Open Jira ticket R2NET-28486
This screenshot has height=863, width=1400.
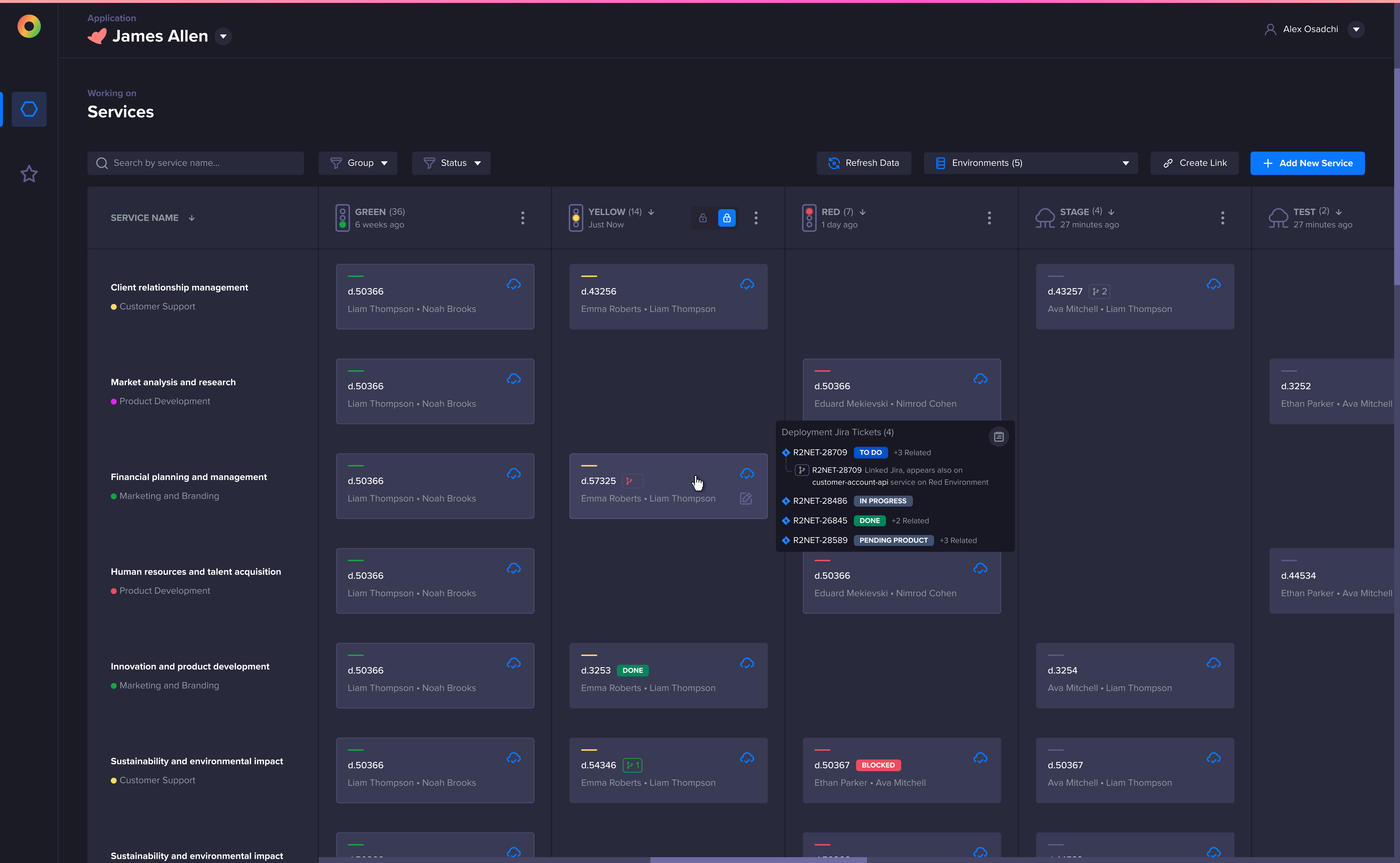point(820,501)
